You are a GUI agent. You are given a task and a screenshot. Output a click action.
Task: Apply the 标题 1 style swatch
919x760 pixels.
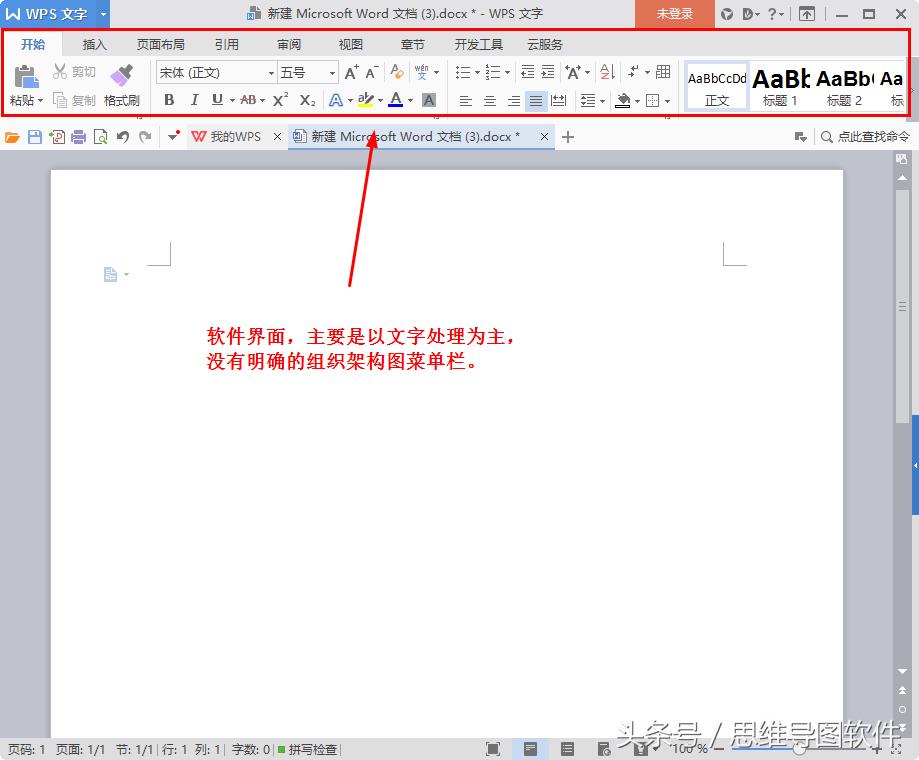tap(779, 85)
